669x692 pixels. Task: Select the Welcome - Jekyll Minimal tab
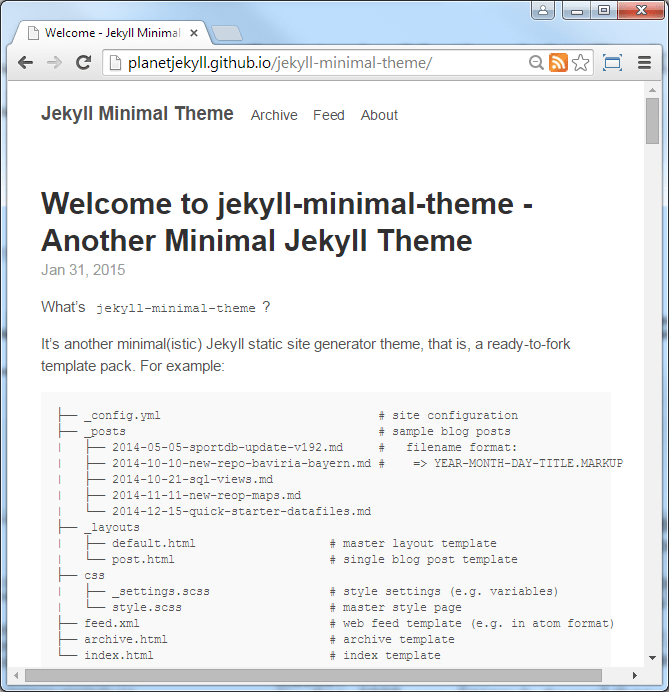tap(112, 33)
